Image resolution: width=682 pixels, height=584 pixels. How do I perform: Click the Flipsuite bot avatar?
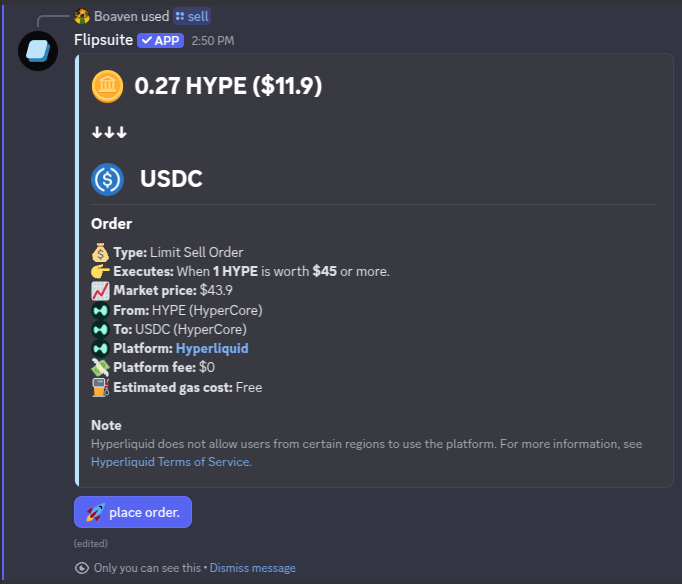click(x=38, y=51)
